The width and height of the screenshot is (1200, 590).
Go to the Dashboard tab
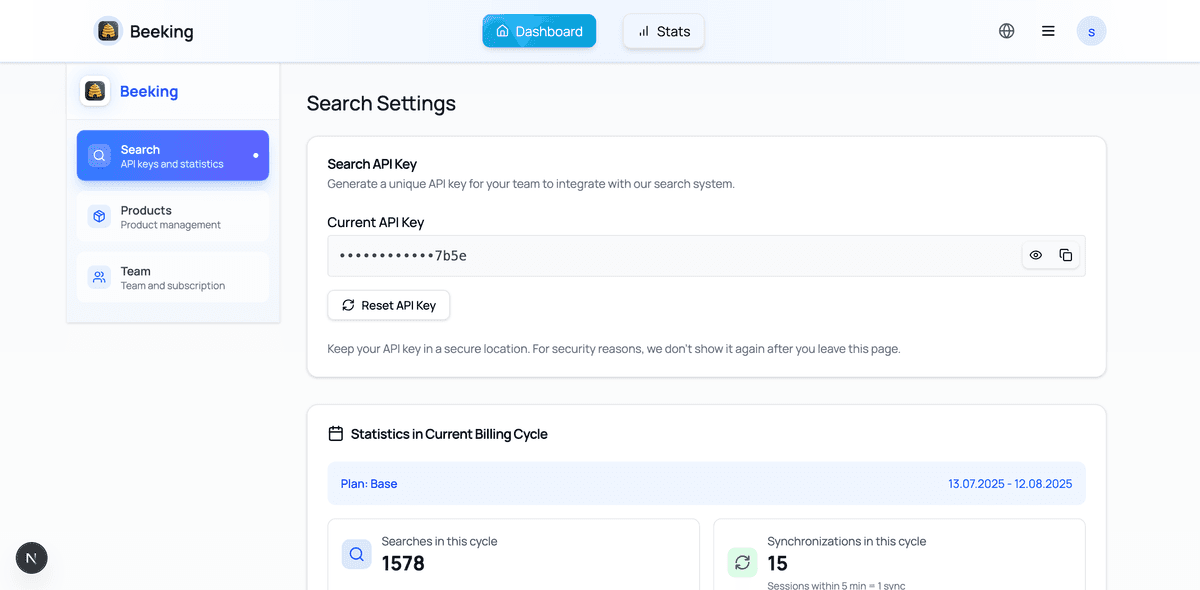coord(539,31)
